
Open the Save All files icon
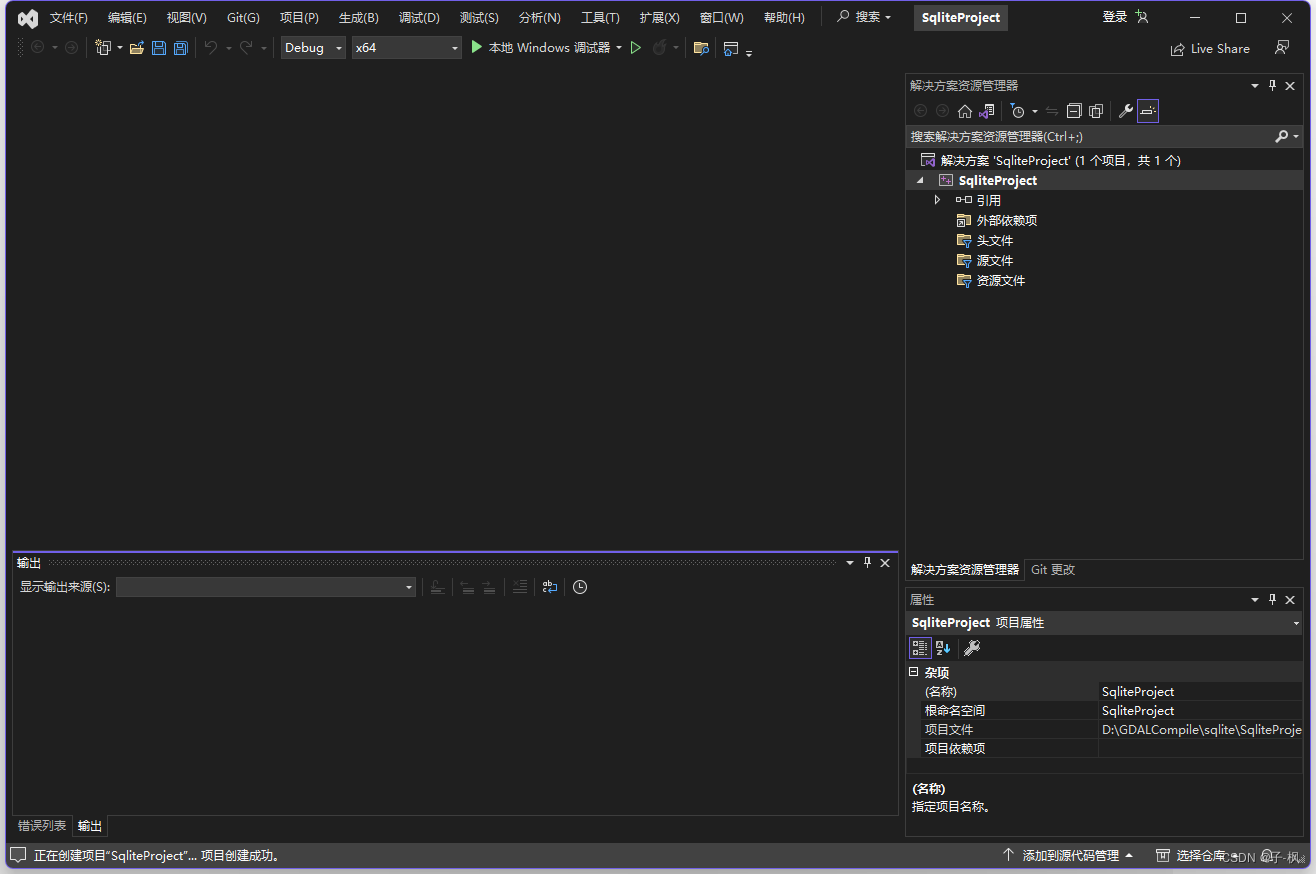180,47
